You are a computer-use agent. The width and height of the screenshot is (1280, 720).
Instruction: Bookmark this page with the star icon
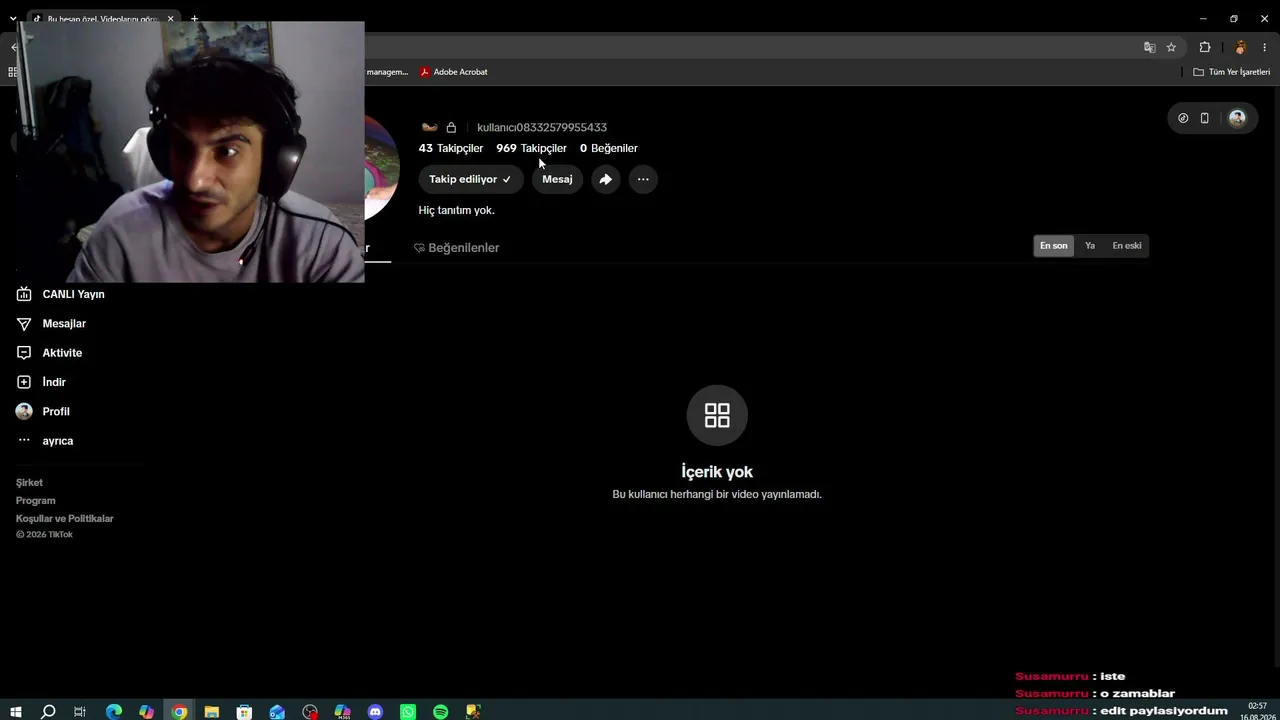(1171, 47)
